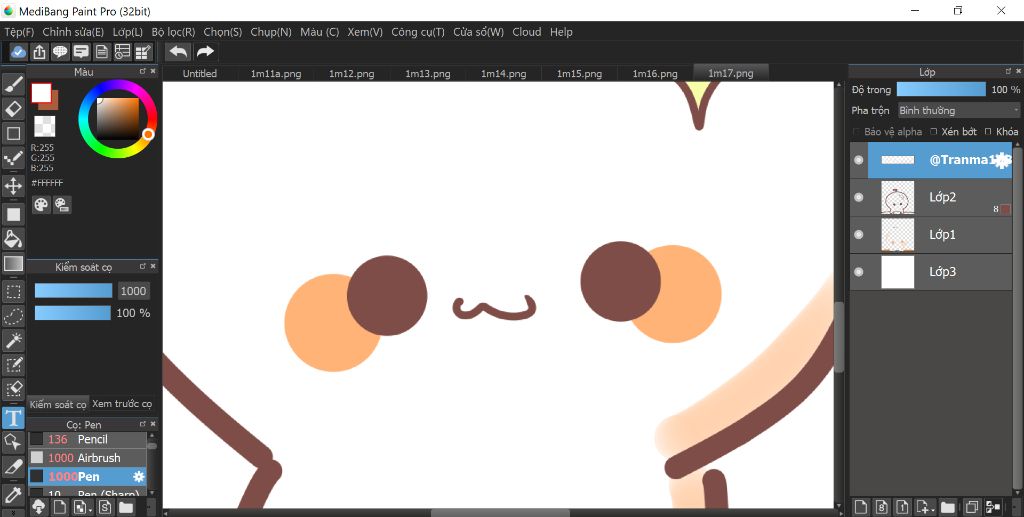
Task: Select the Select Eraser tool
Action: pyautogui.click(x=13, y=390)
